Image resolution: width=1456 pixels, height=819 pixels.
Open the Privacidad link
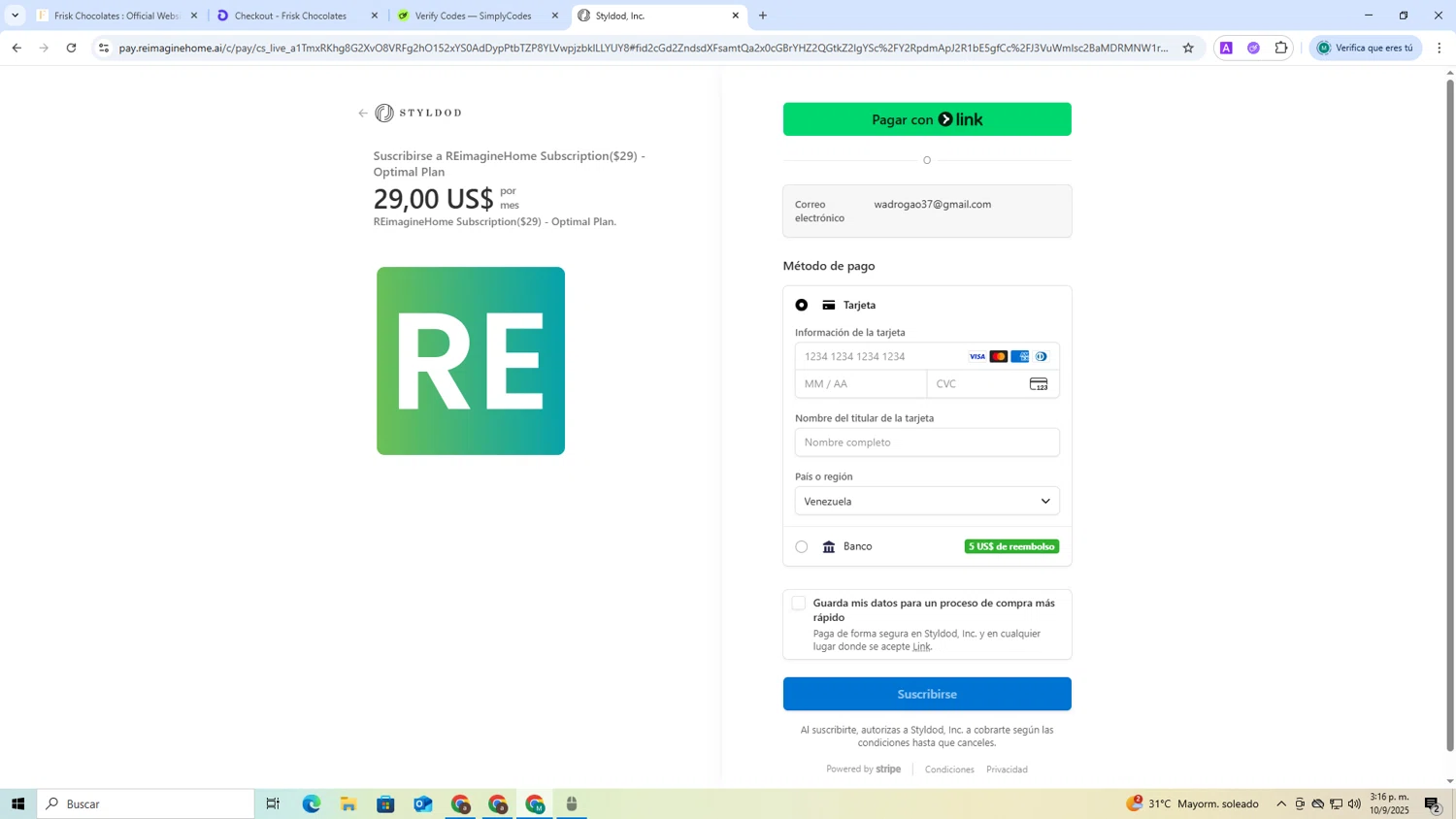tap(1007, 770)
